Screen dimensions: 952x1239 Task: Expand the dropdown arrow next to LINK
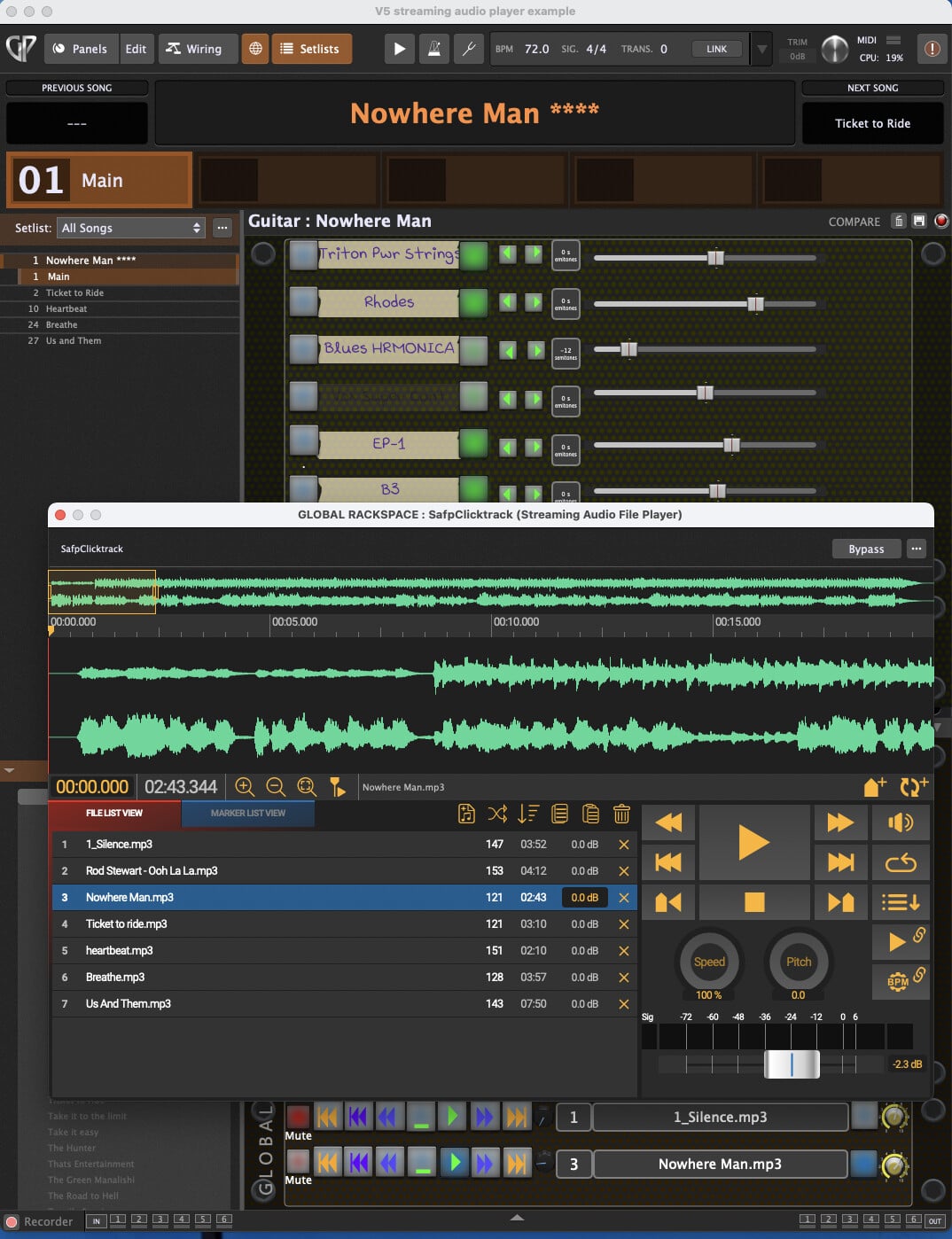(761, 49)
